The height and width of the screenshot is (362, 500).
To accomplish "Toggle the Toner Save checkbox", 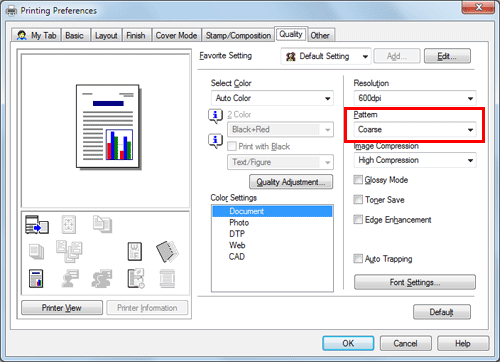I will 358,200.
